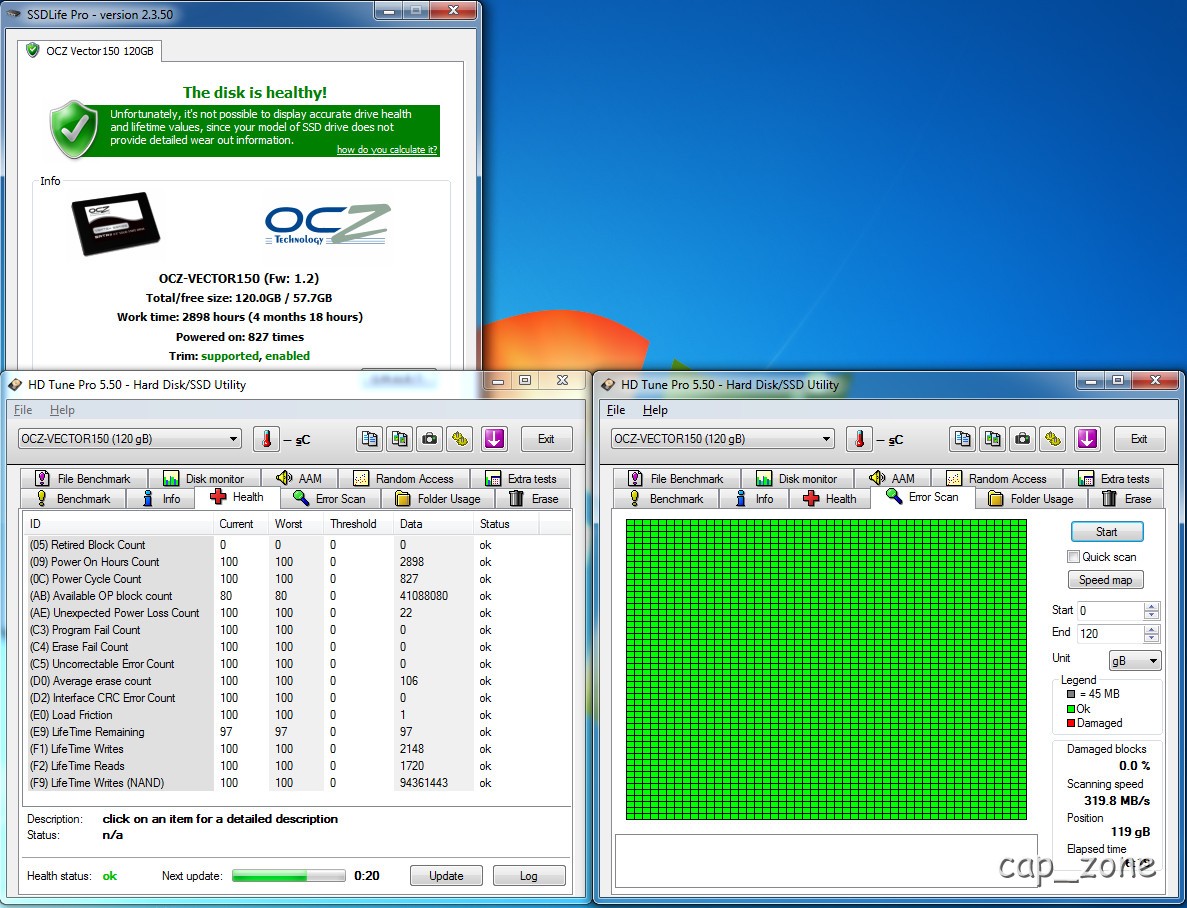Click green Ok legend swatch
The height and width of the screenshot is (908, 1187).
pos(1071,709)
